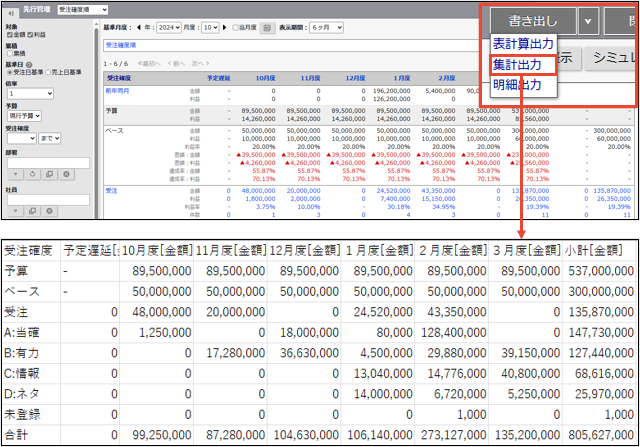Click the 12月度 column header
640x447 pixels.
[355, 78]
